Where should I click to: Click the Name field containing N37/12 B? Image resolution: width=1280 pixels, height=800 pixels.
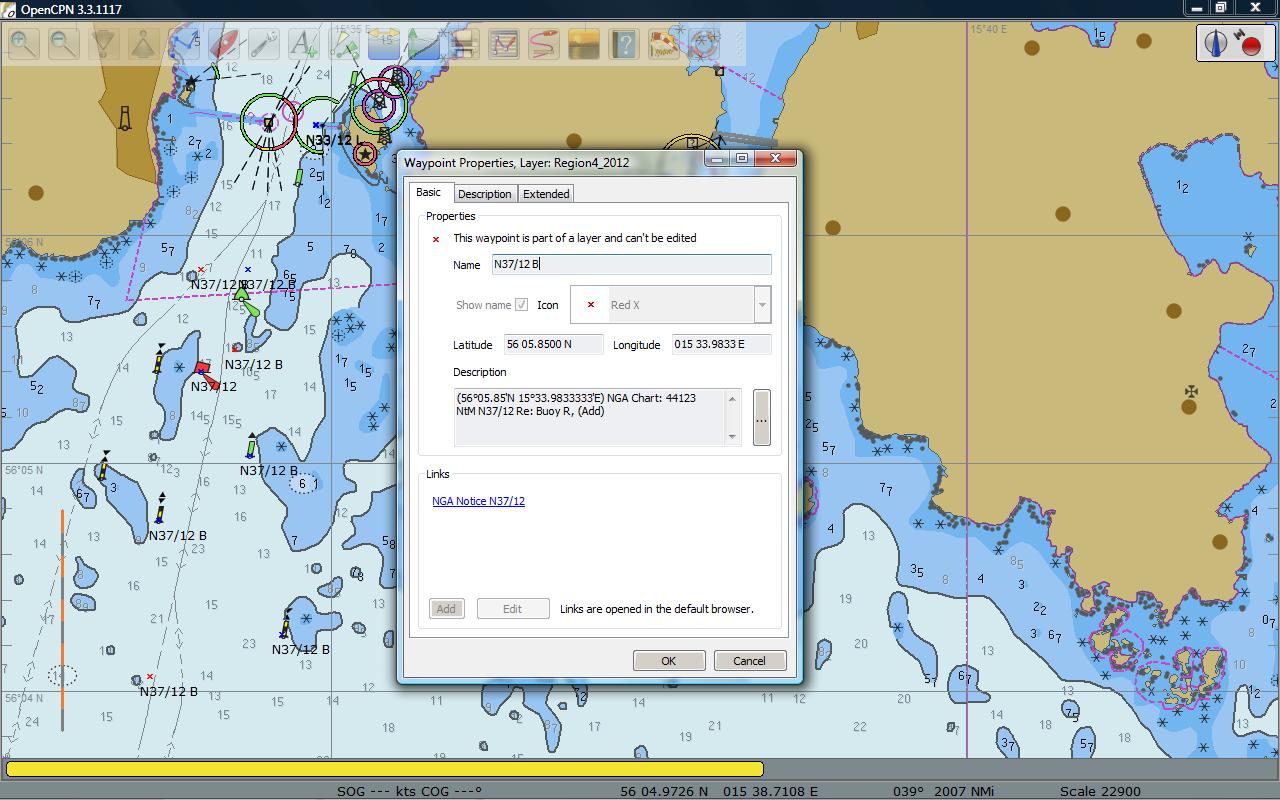pos(632,264)
